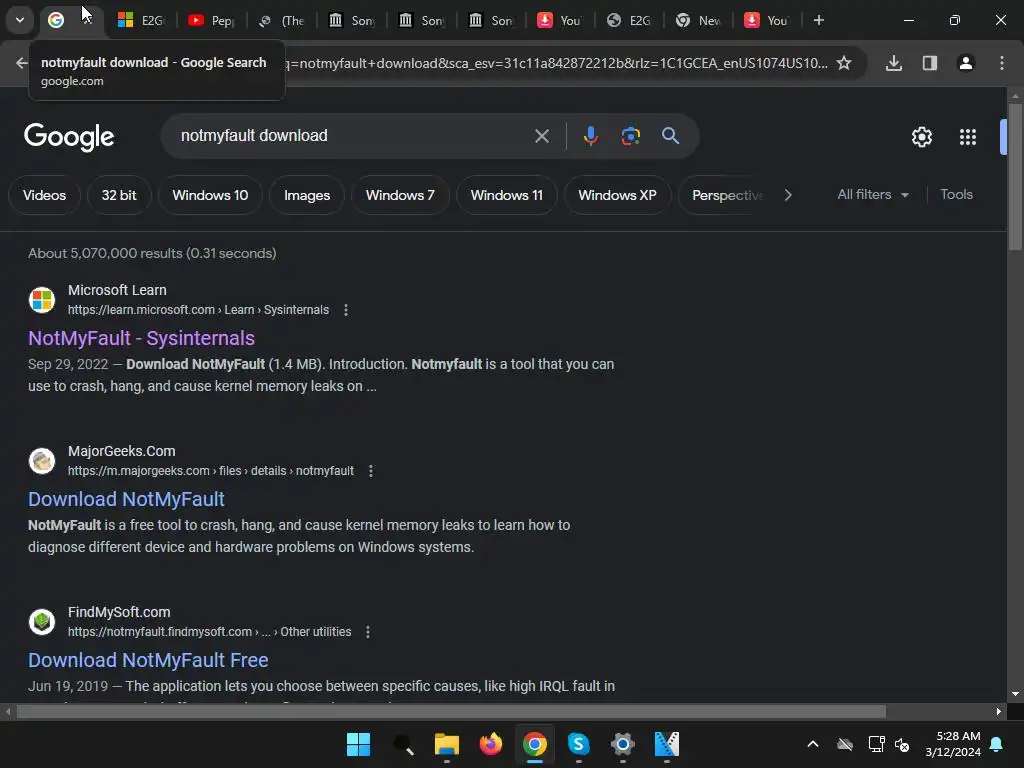Switch to the 'New' Chrome tab
The image size is (1024, 768).
pyautogui.click(x=698, y=20)
